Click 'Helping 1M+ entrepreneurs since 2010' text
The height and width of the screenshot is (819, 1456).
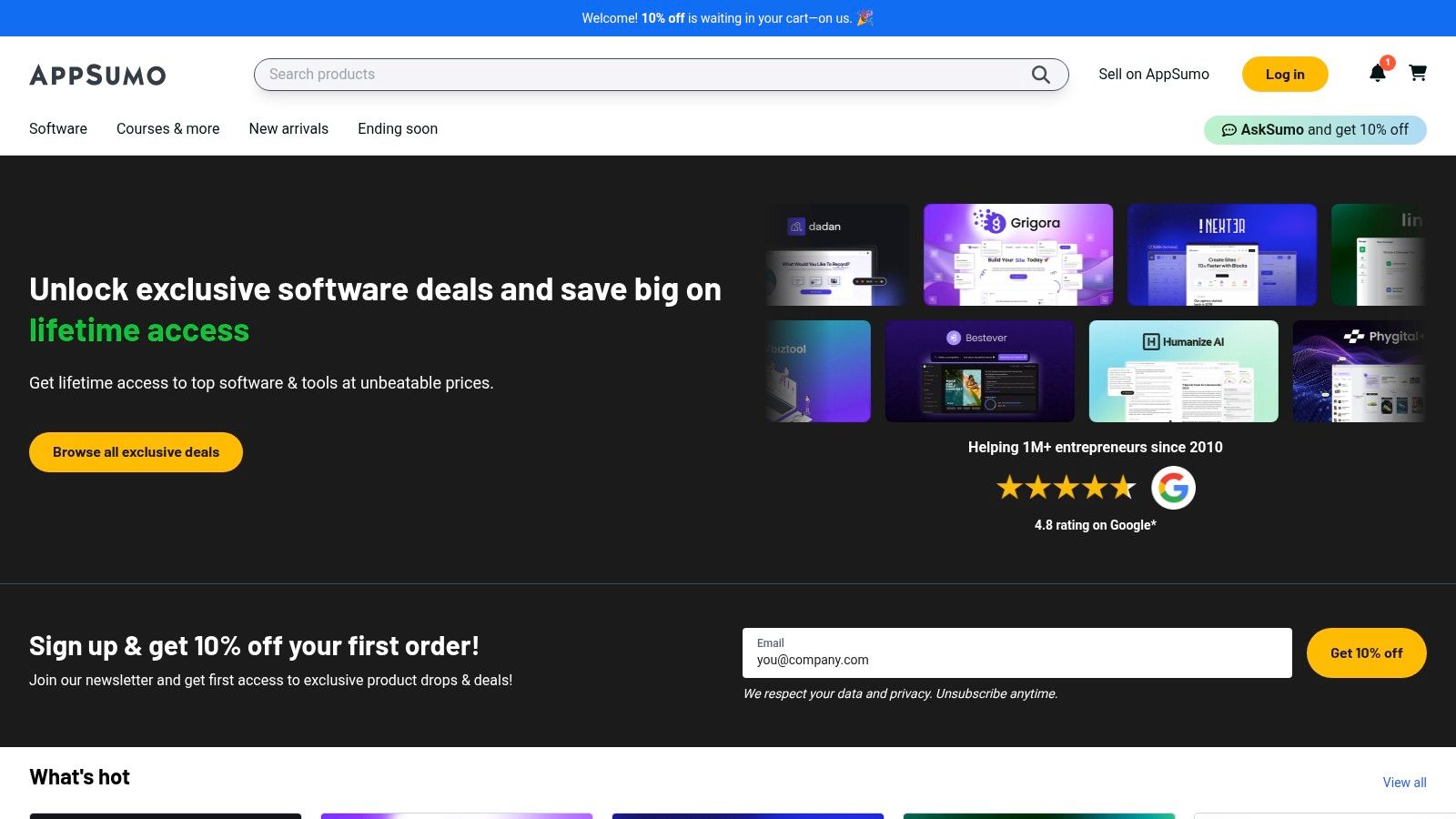(x=1096, y=447)
